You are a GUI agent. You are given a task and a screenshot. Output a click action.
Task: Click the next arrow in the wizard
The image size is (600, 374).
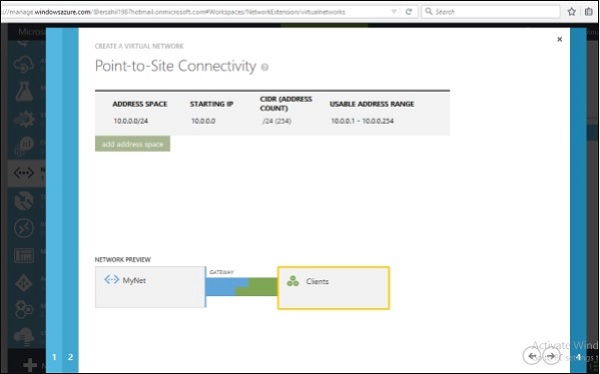pyautogui.click(x=551, y=356)
